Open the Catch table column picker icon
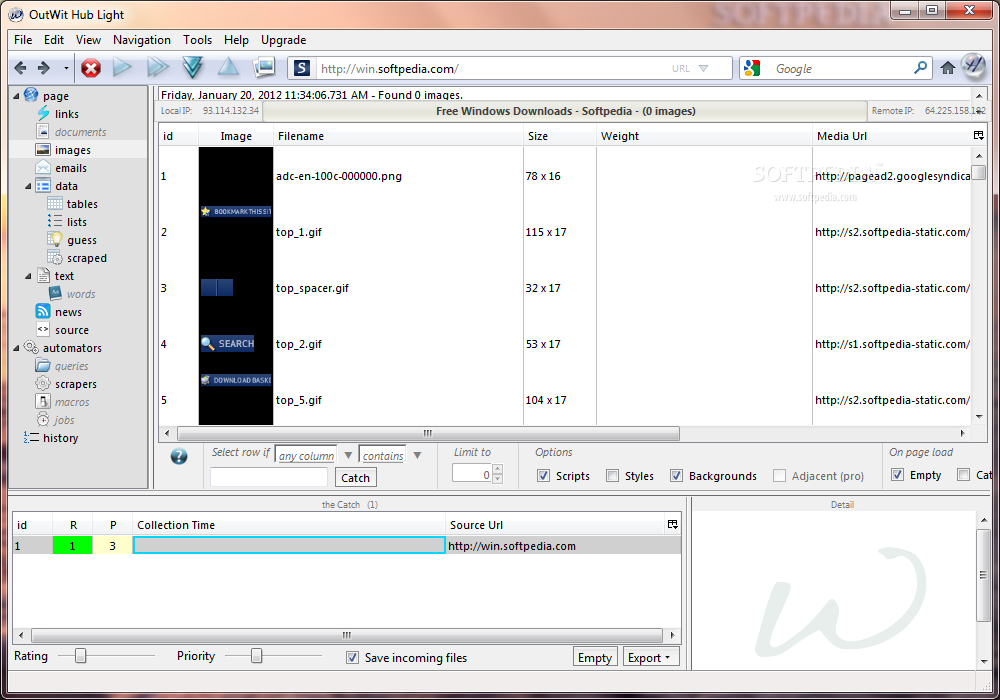The image size is (1000, 700). (x=672, y=524)
